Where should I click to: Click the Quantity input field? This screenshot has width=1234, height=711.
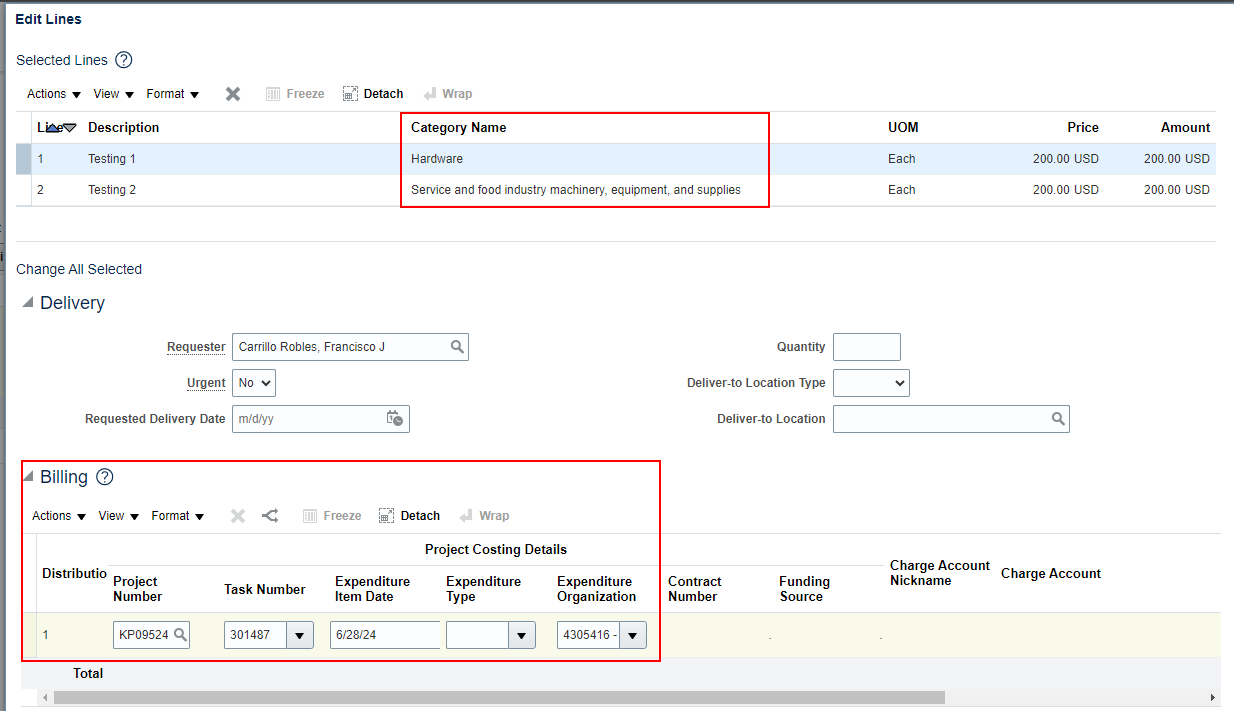point(866,347)
